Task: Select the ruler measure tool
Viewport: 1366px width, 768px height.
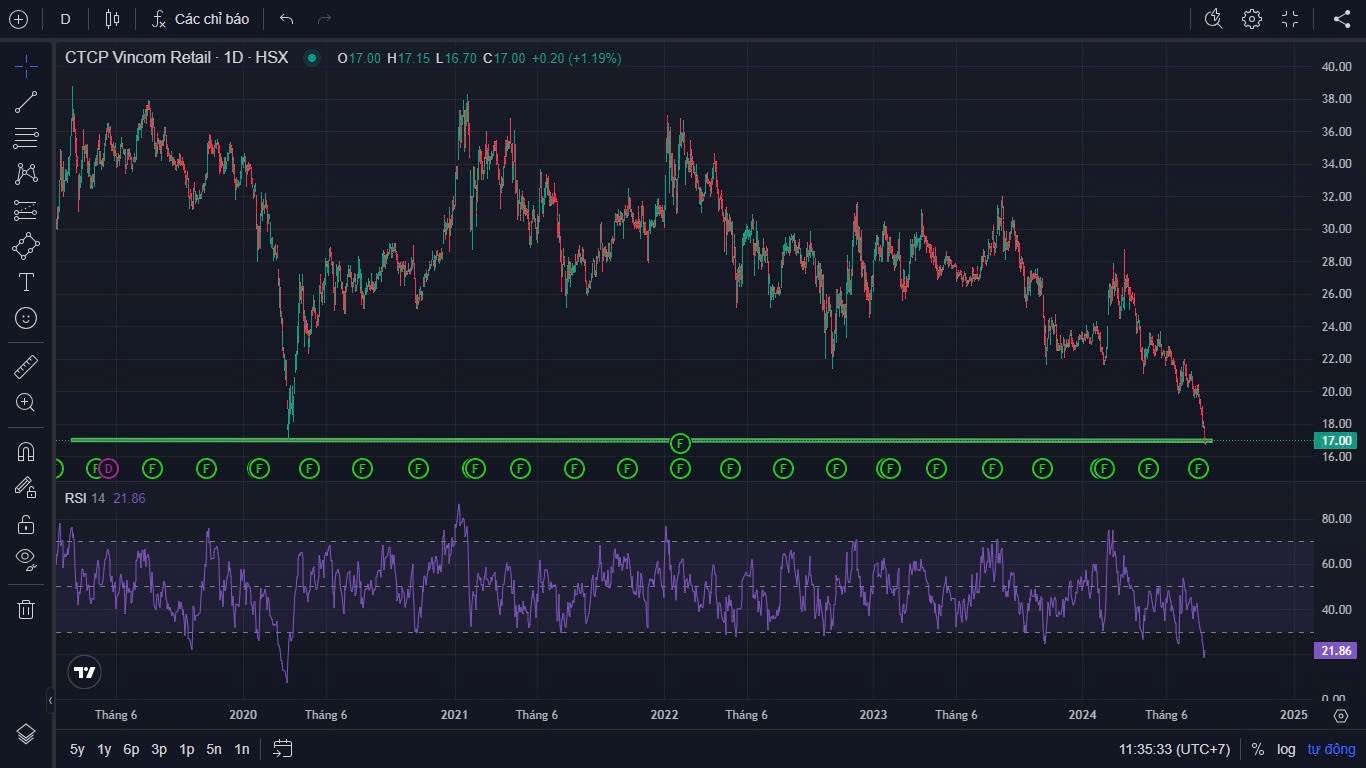Action: pyautogui.click(x=26, y=367)
